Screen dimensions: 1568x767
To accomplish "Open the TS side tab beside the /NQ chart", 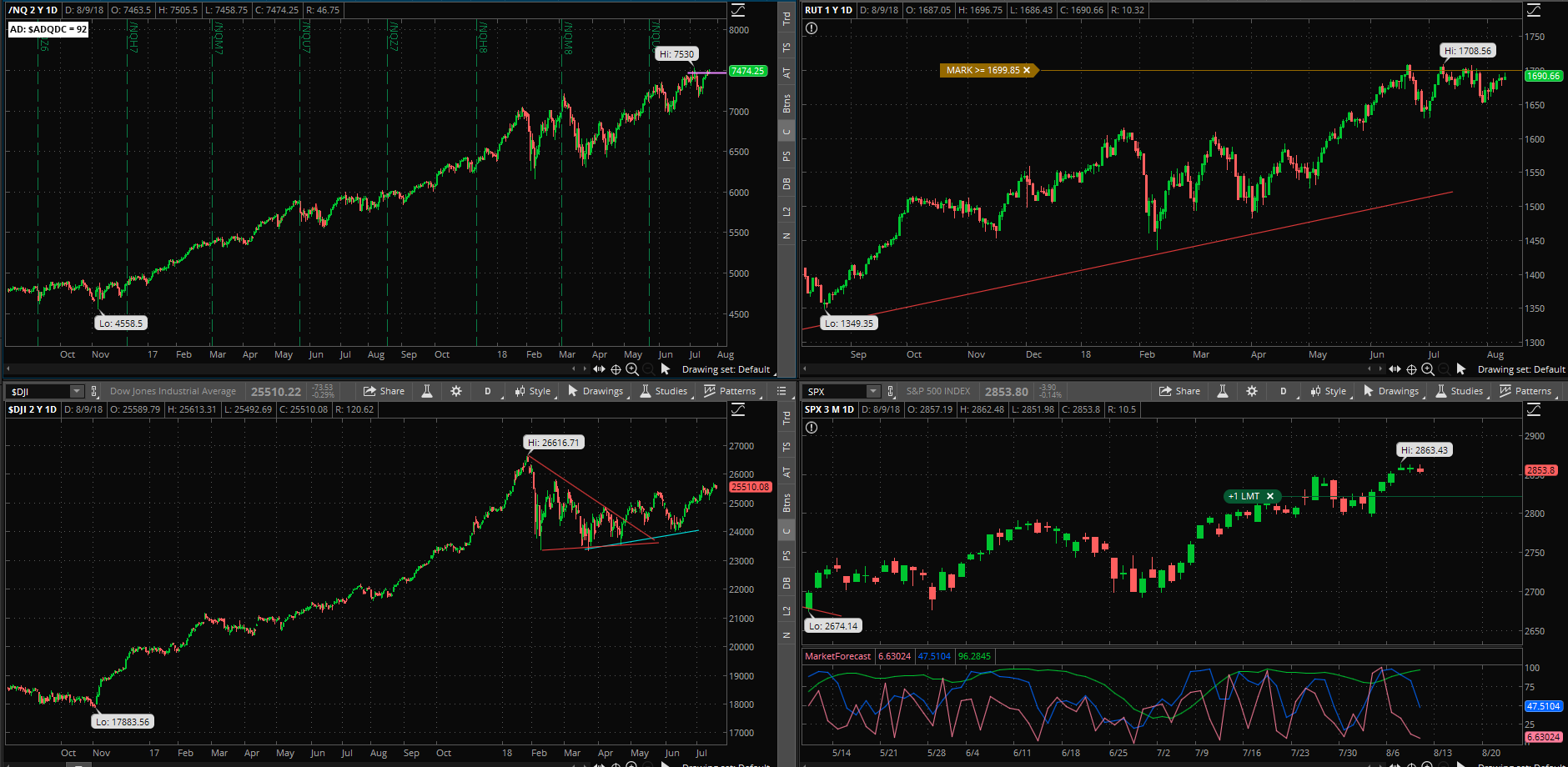I will [x=787, y=47].
